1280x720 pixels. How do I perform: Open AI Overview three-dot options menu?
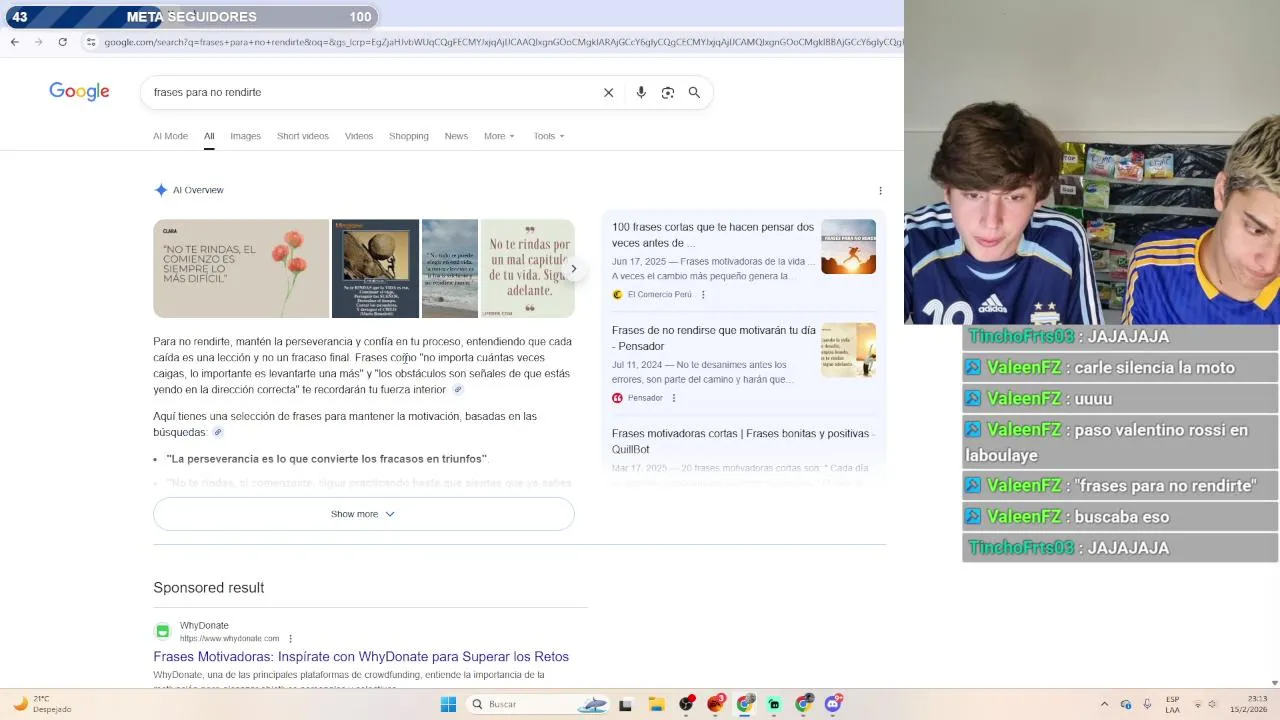tap(880, 190)
